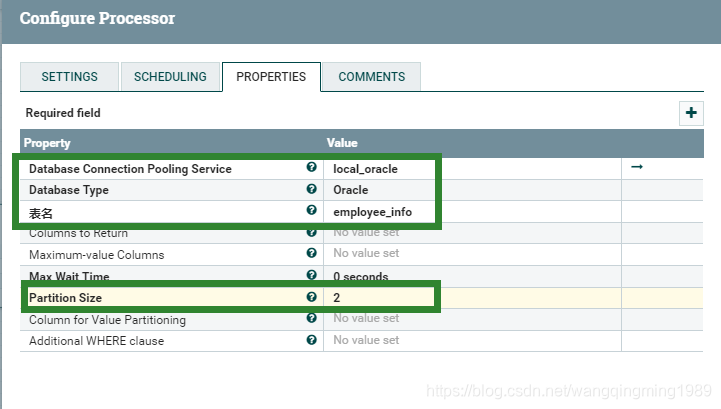Image resolution: width=721 pixels, height=409 pixels.
Task: Select Column for Value Partitioning property name
Action: coord(107,320)
